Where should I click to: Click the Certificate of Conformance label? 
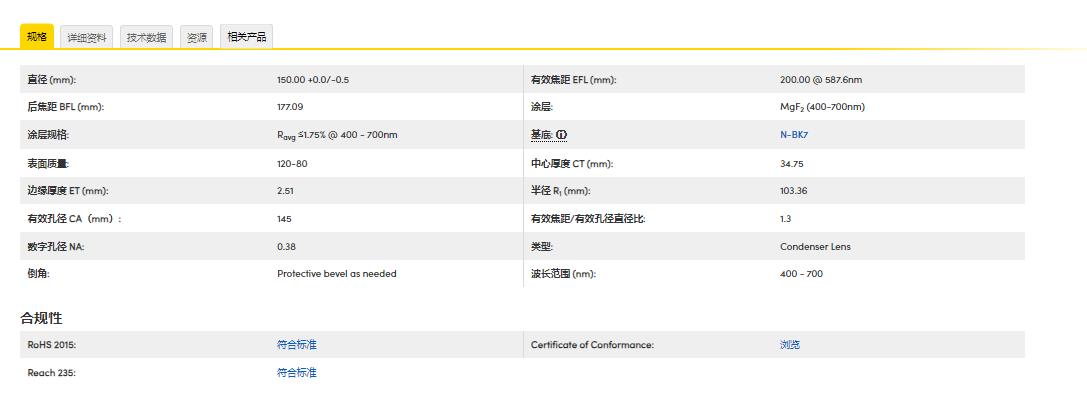[x=592, y=345]
